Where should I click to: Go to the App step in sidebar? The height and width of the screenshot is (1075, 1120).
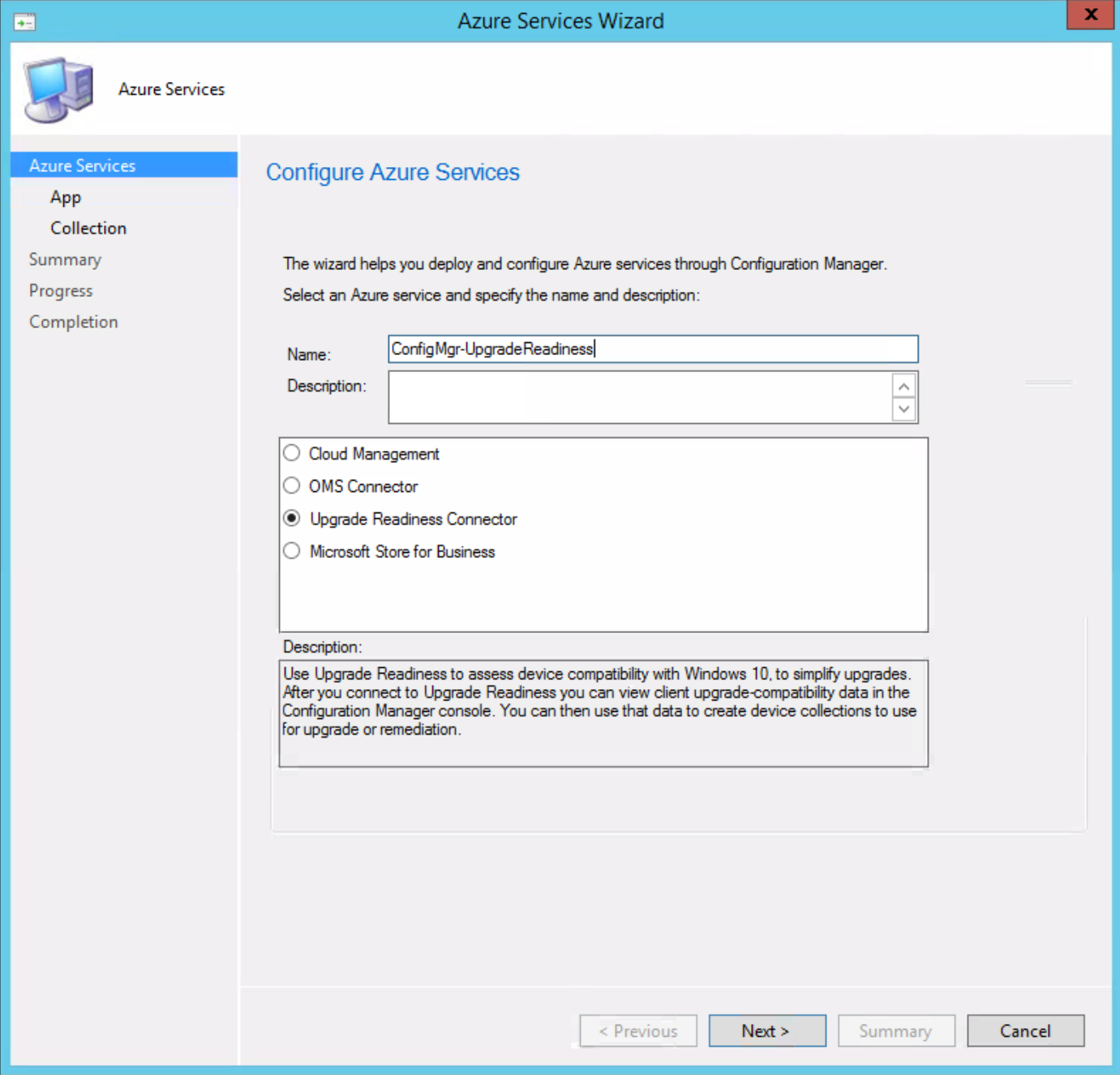coord(66,197)
